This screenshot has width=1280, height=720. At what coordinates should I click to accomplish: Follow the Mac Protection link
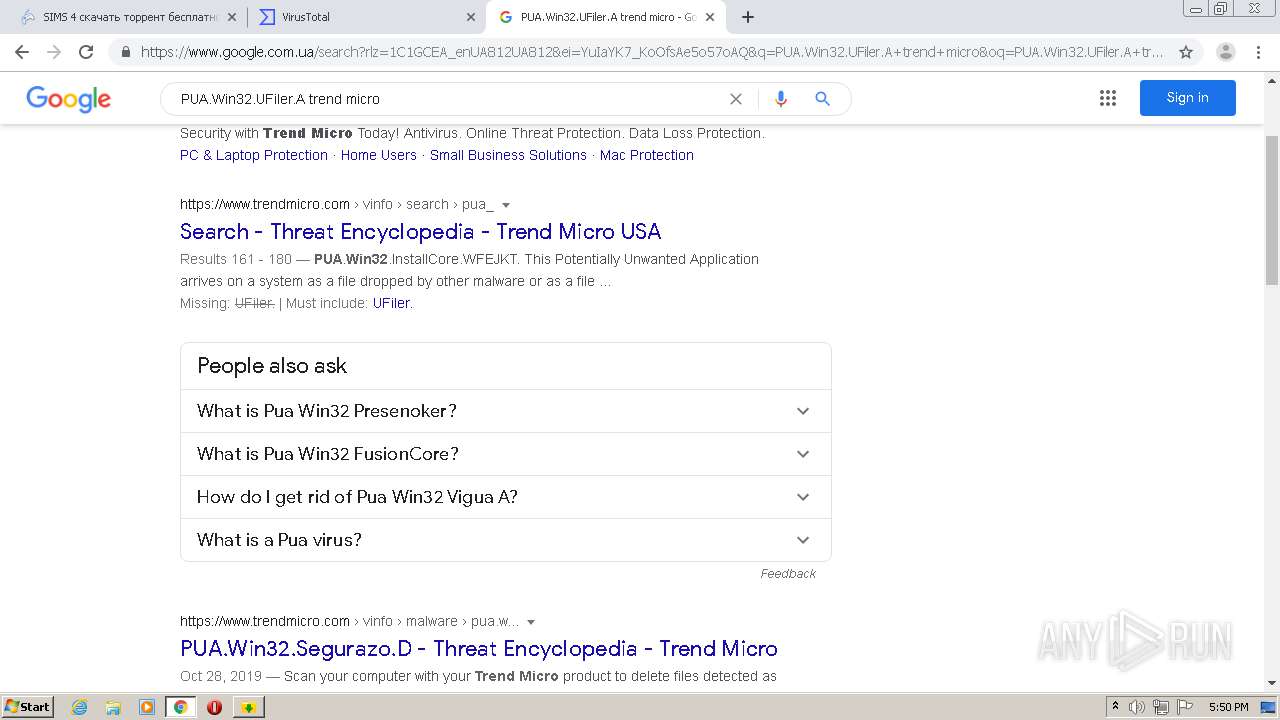coord(646,155)
